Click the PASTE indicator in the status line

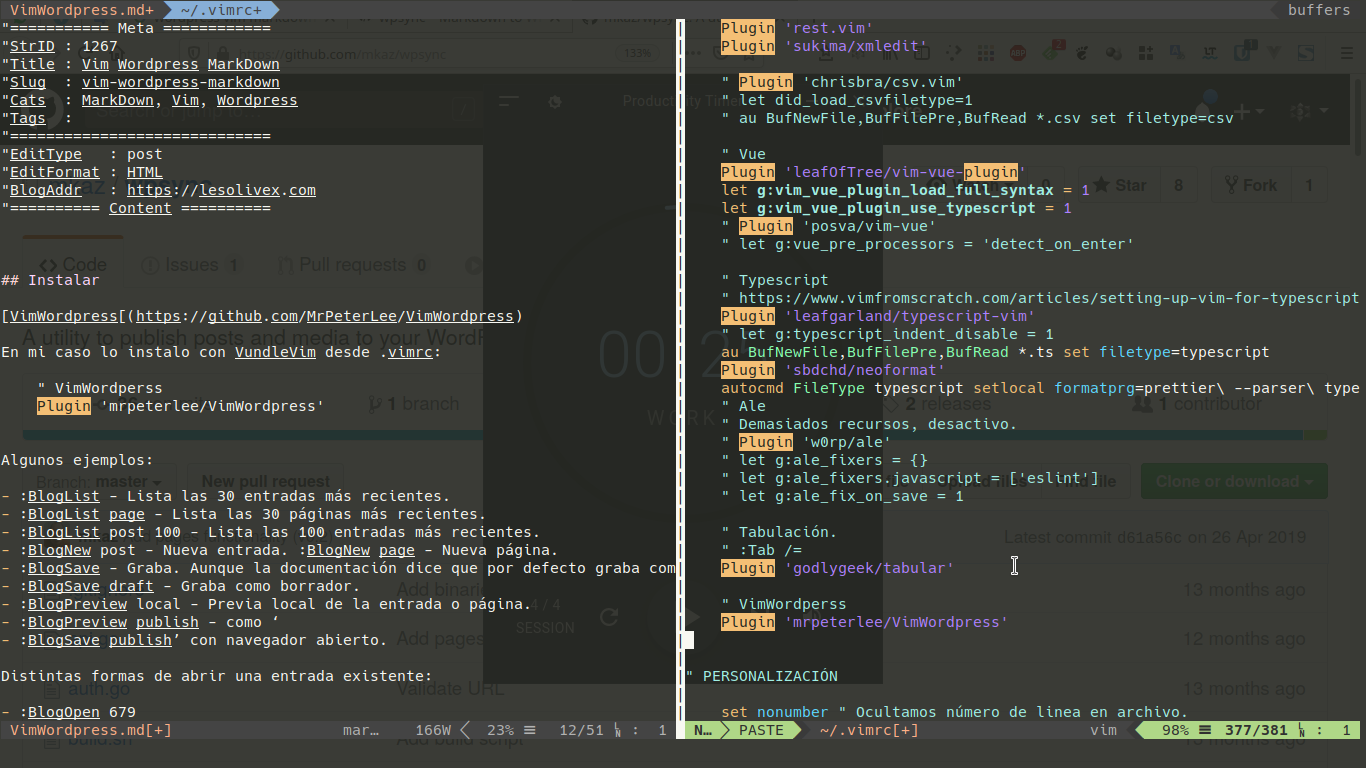click(761, 730)
